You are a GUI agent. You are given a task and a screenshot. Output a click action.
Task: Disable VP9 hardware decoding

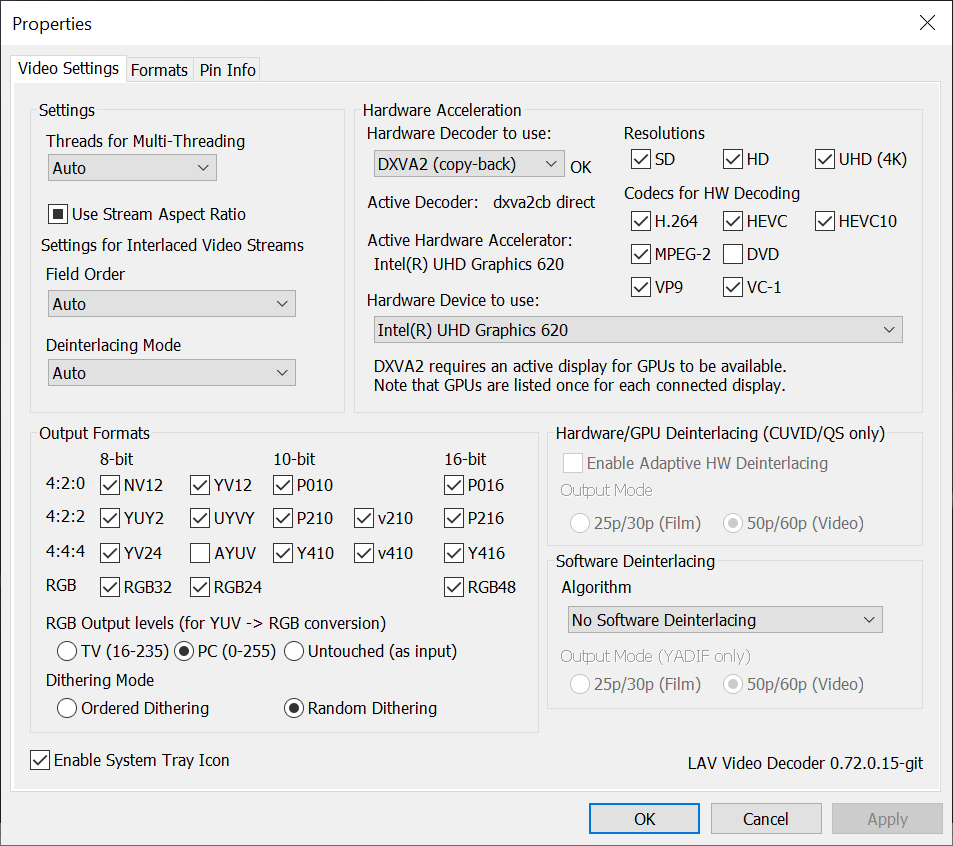coord(641,287)
